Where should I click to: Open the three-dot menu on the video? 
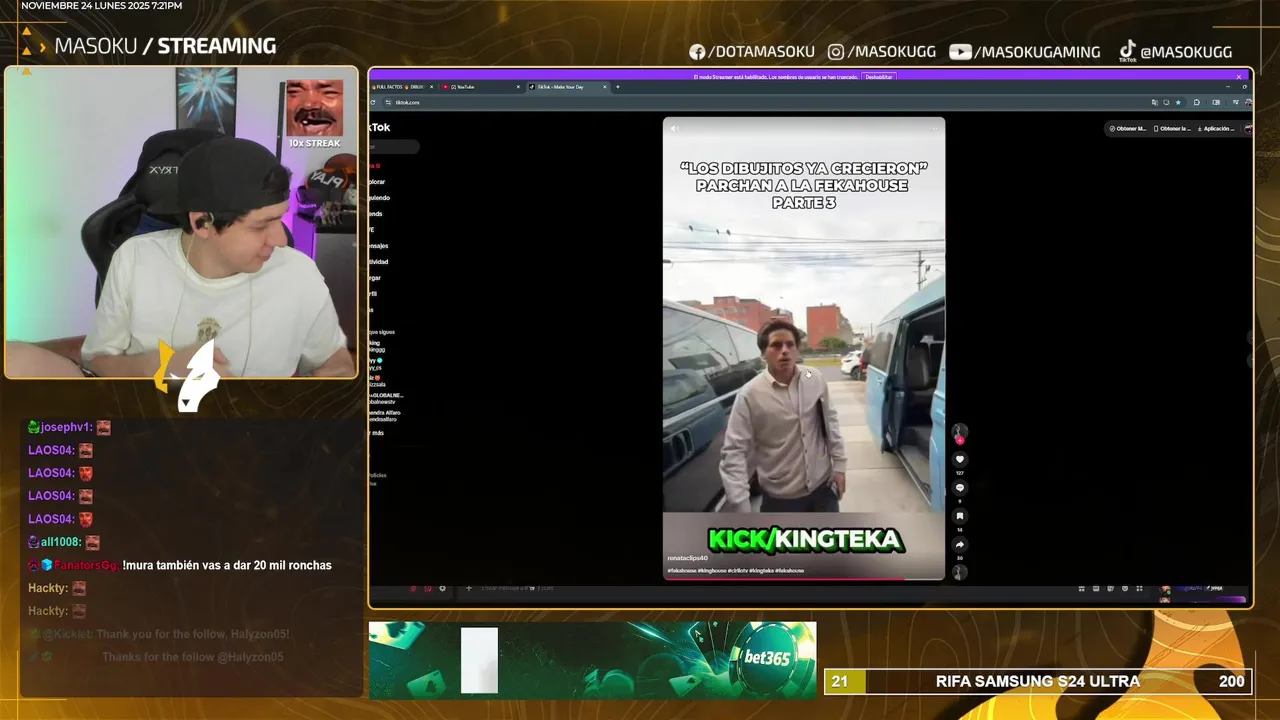point(934,128)
